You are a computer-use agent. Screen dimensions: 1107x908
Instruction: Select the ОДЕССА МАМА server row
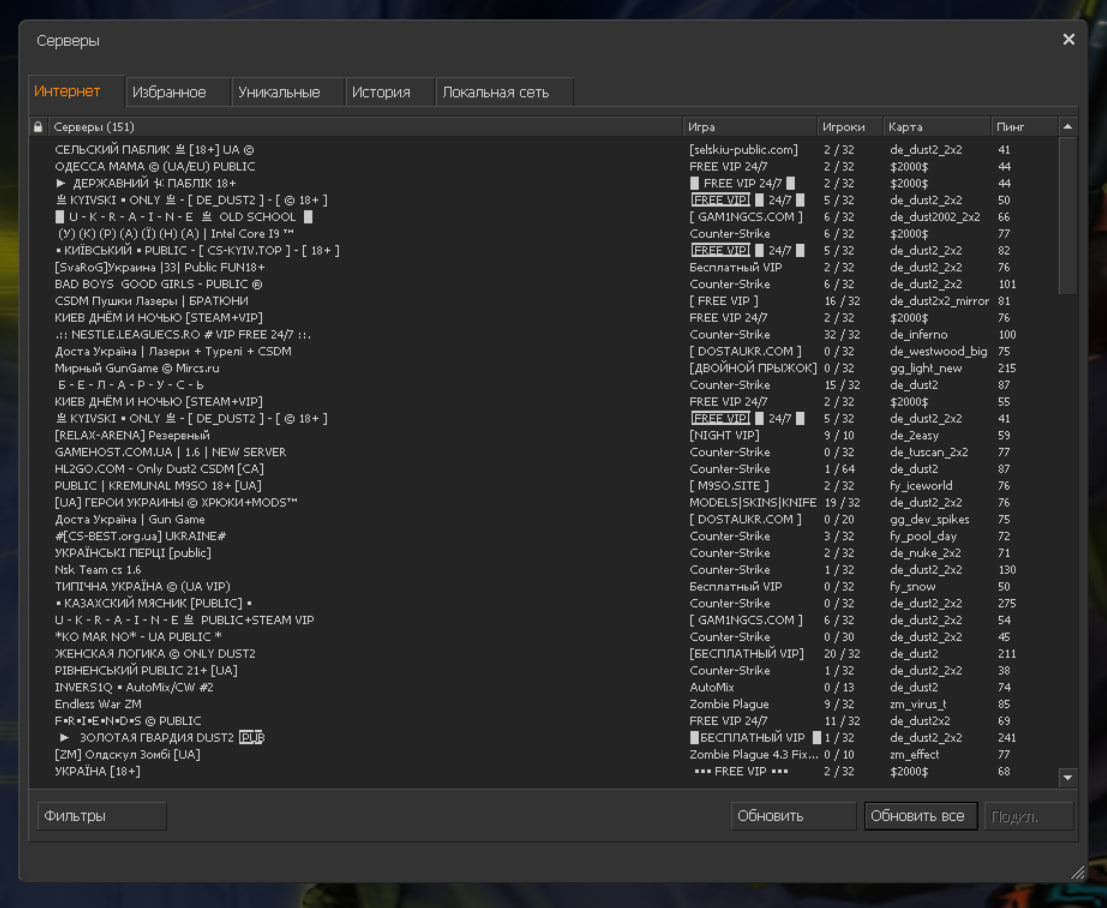(x=155, y=166)
